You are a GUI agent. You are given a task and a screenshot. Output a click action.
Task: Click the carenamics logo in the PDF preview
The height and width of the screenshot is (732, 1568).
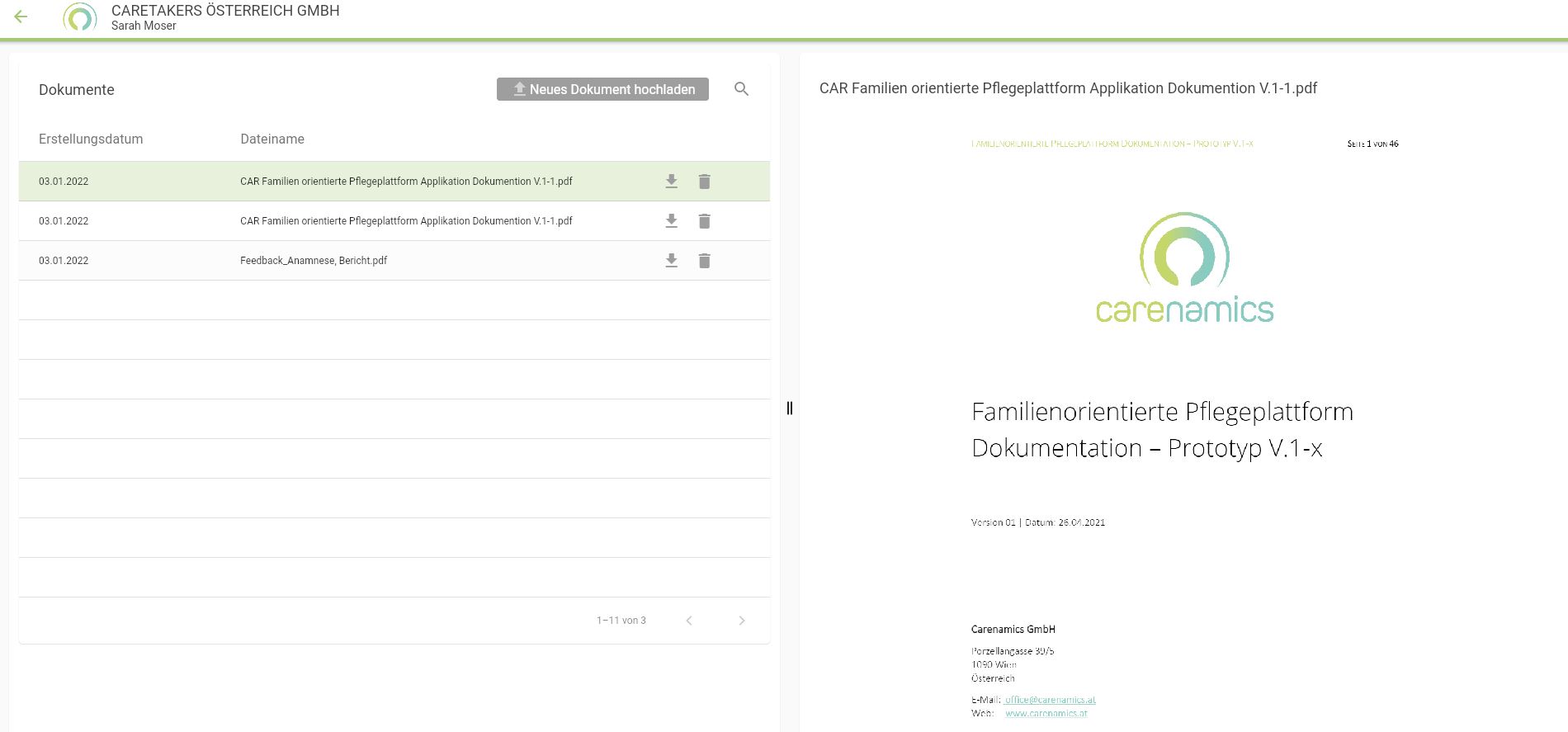[1184, 267]
